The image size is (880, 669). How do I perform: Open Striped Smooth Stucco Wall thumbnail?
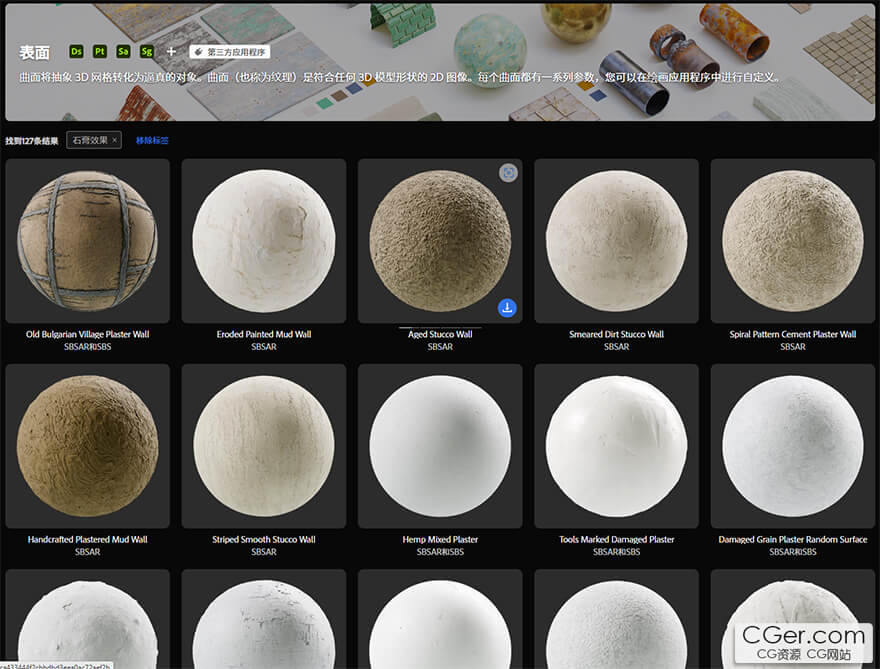tap(264, 446)
